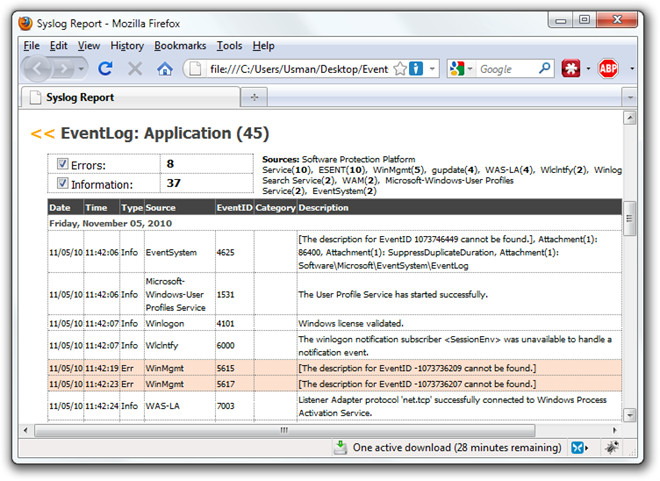Click EventID 6000 cell
This screenshot has height=481, width=660.
point(234,345)
